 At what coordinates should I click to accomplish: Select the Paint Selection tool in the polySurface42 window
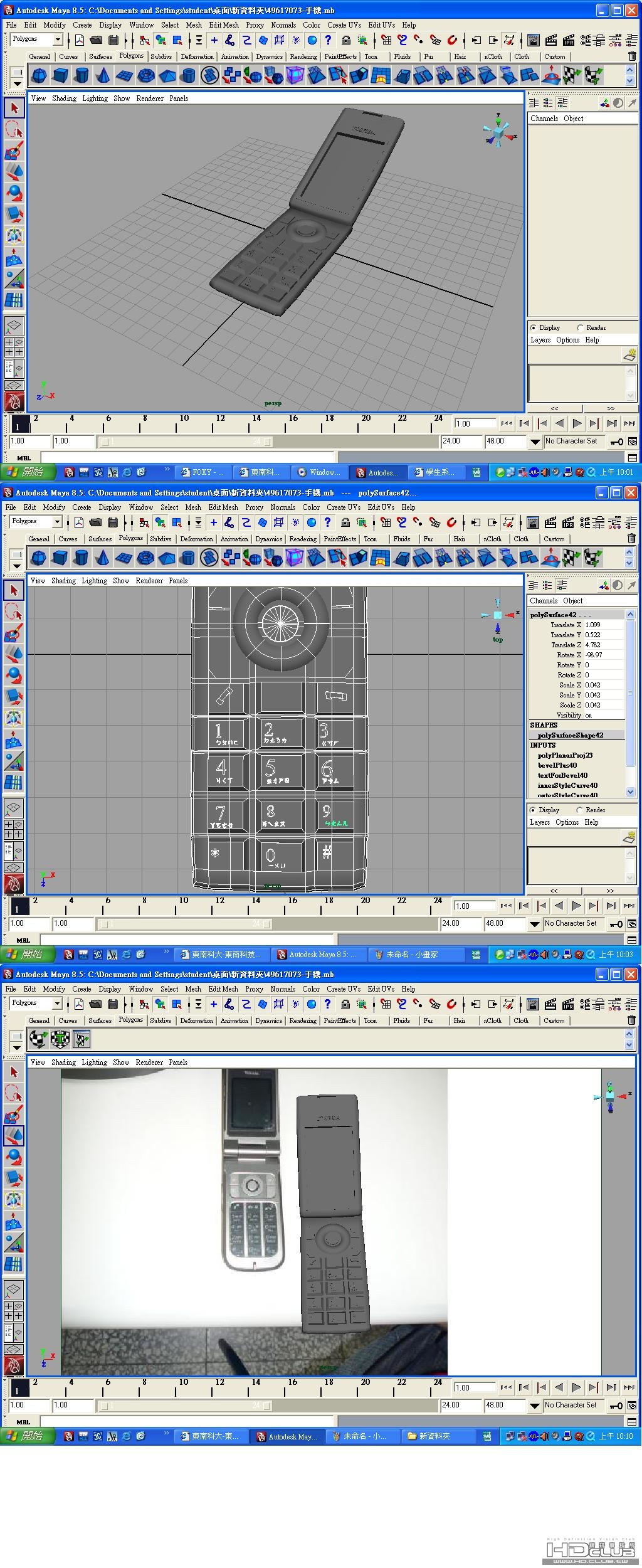tap(14, 633)
